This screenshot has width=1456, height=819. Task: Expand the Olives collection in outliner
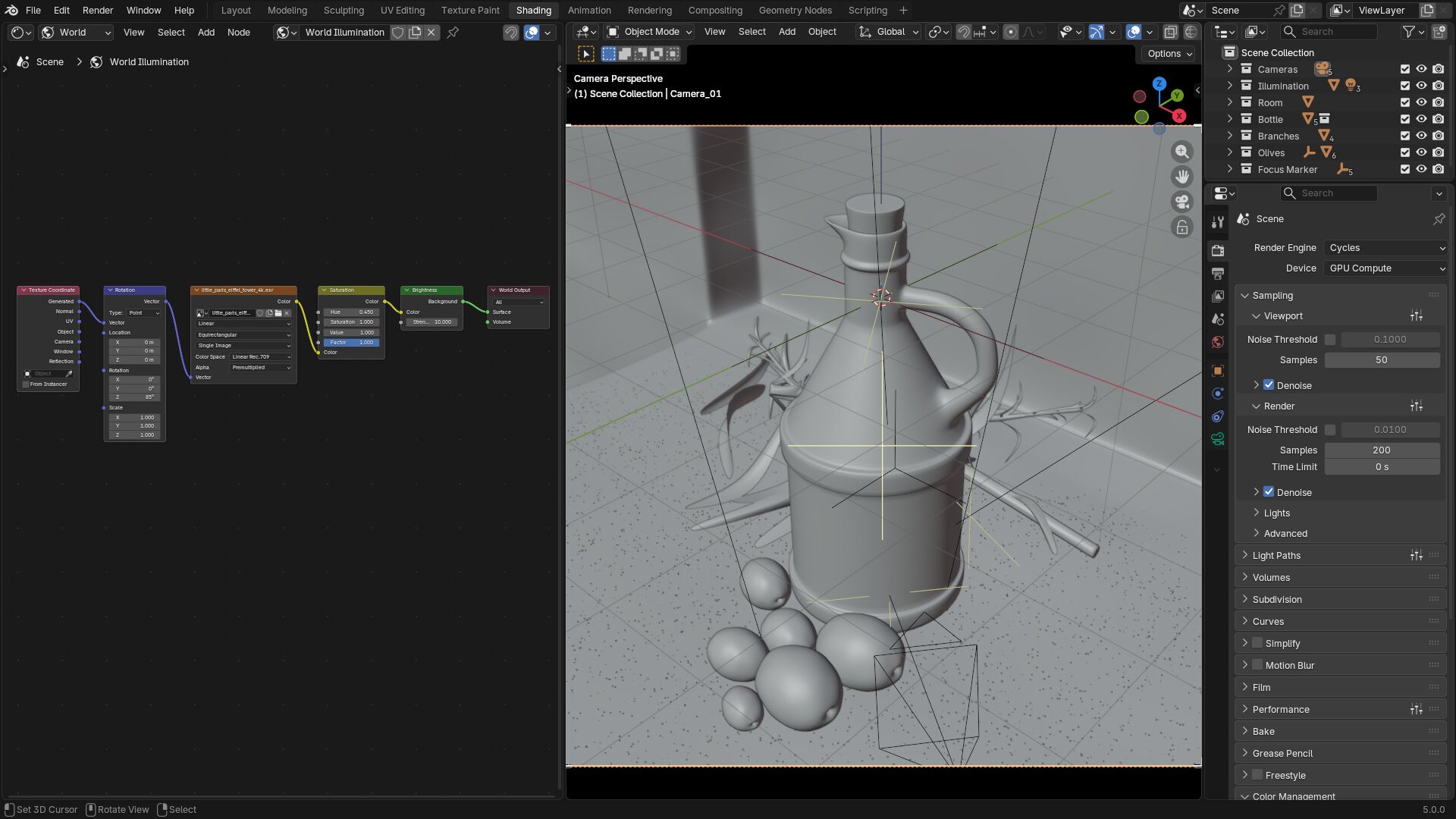1230,152
